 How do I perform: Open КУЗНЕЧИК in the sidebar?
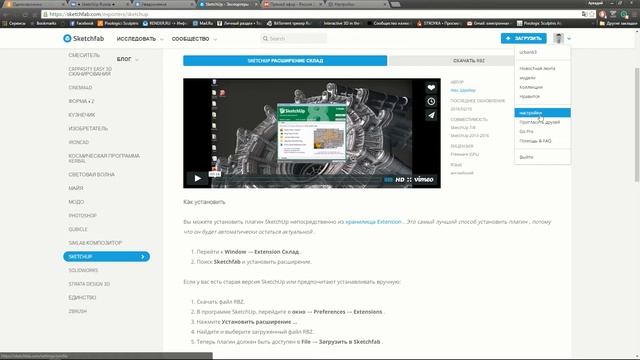pos(82,115)
